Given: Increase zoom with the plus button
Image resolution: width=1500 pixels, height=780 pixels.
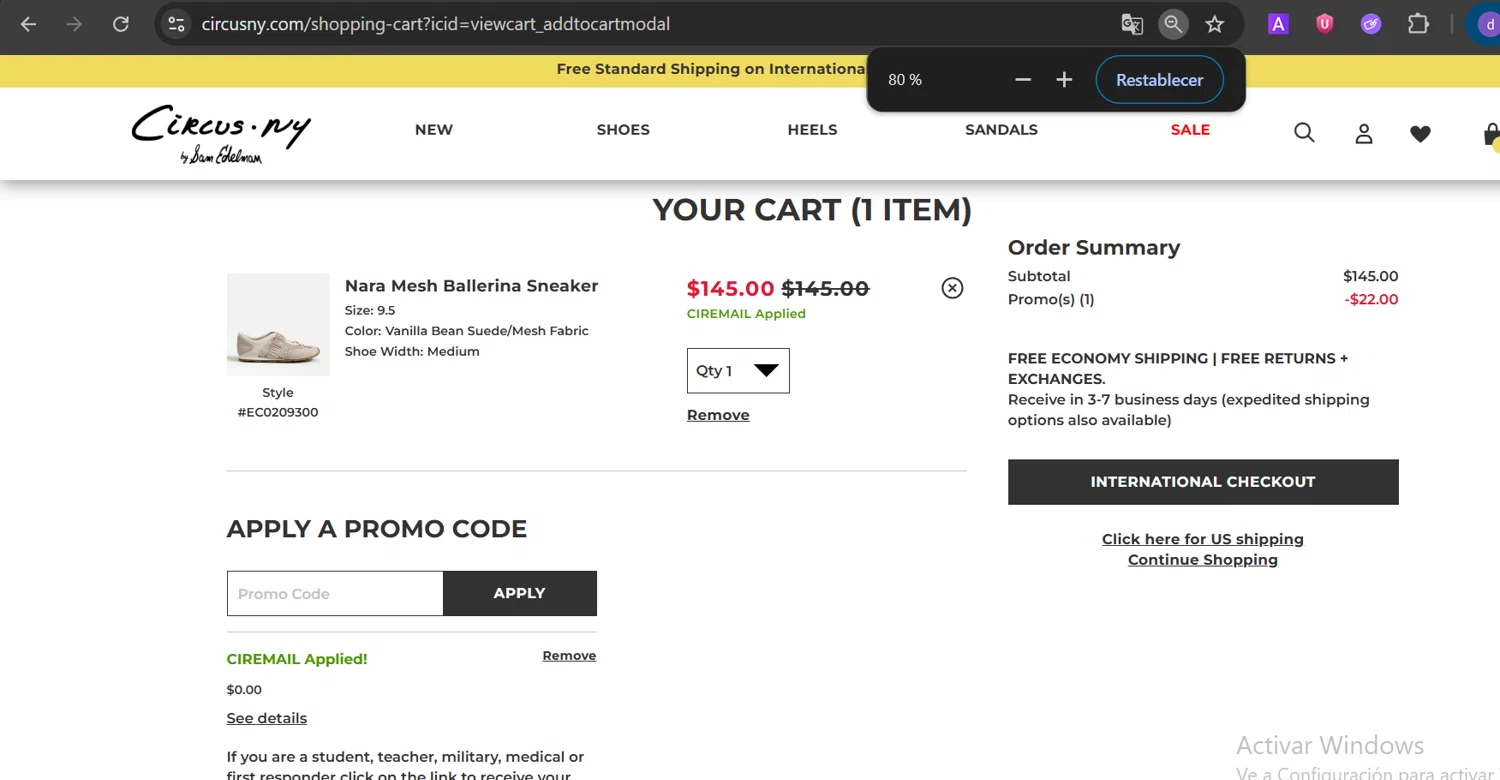Looking at the screenshot, I should click(1064, 80).
